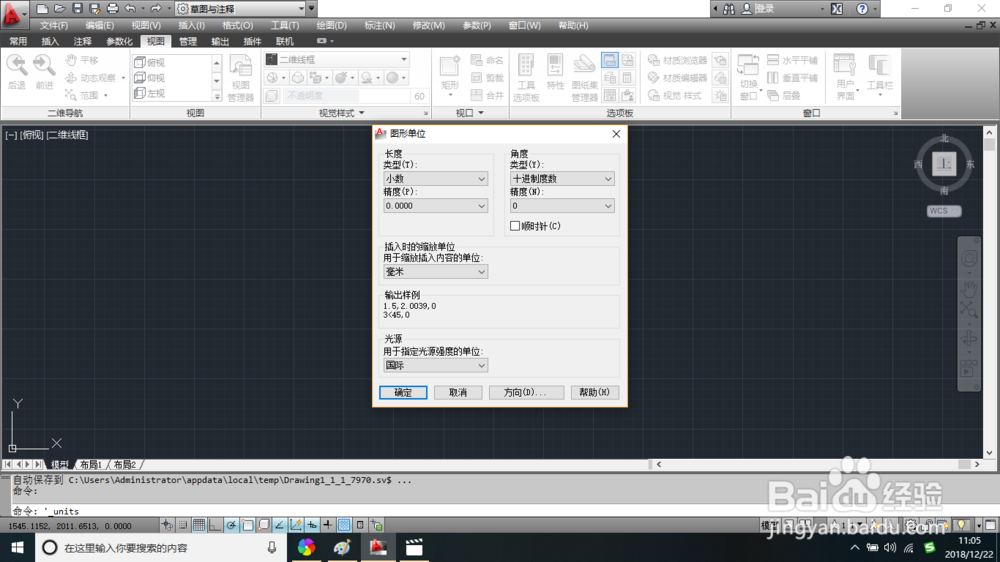Toggle ortho mode in status bar
Viewport: 1000px width, 562px height.
coord(215,525)
